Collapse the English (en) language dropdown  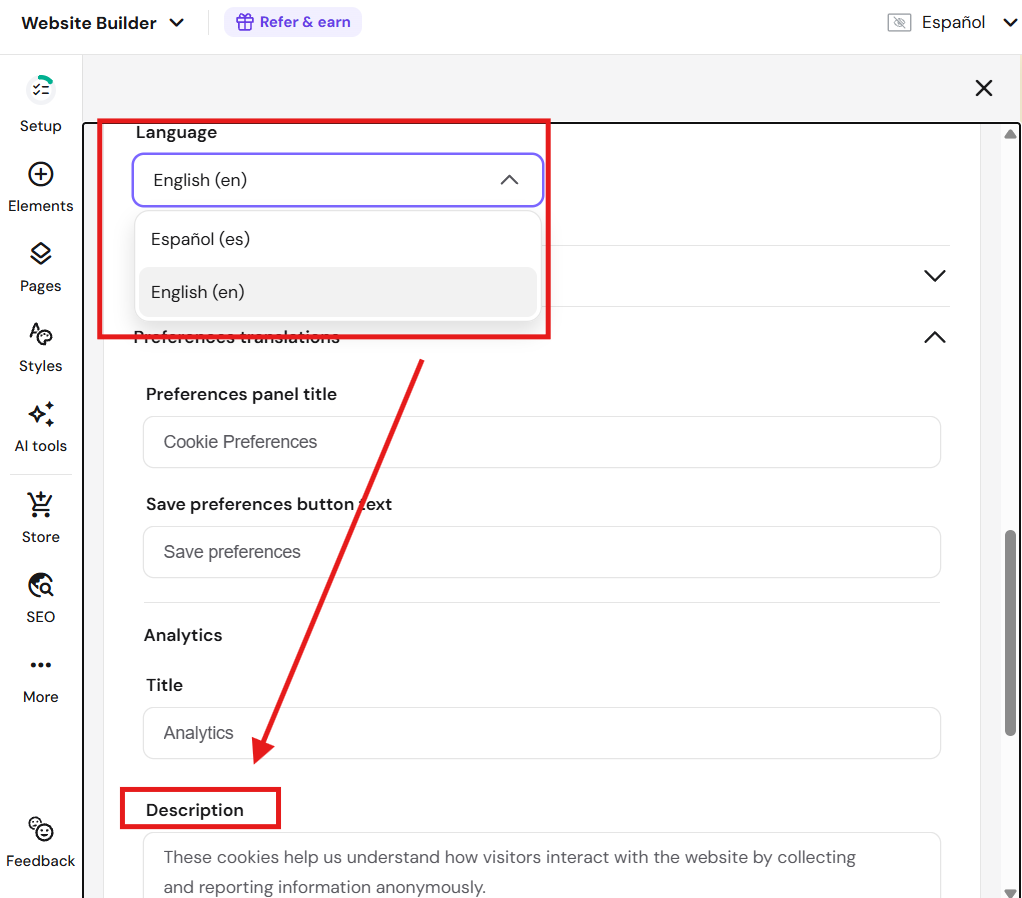point(509,180)
